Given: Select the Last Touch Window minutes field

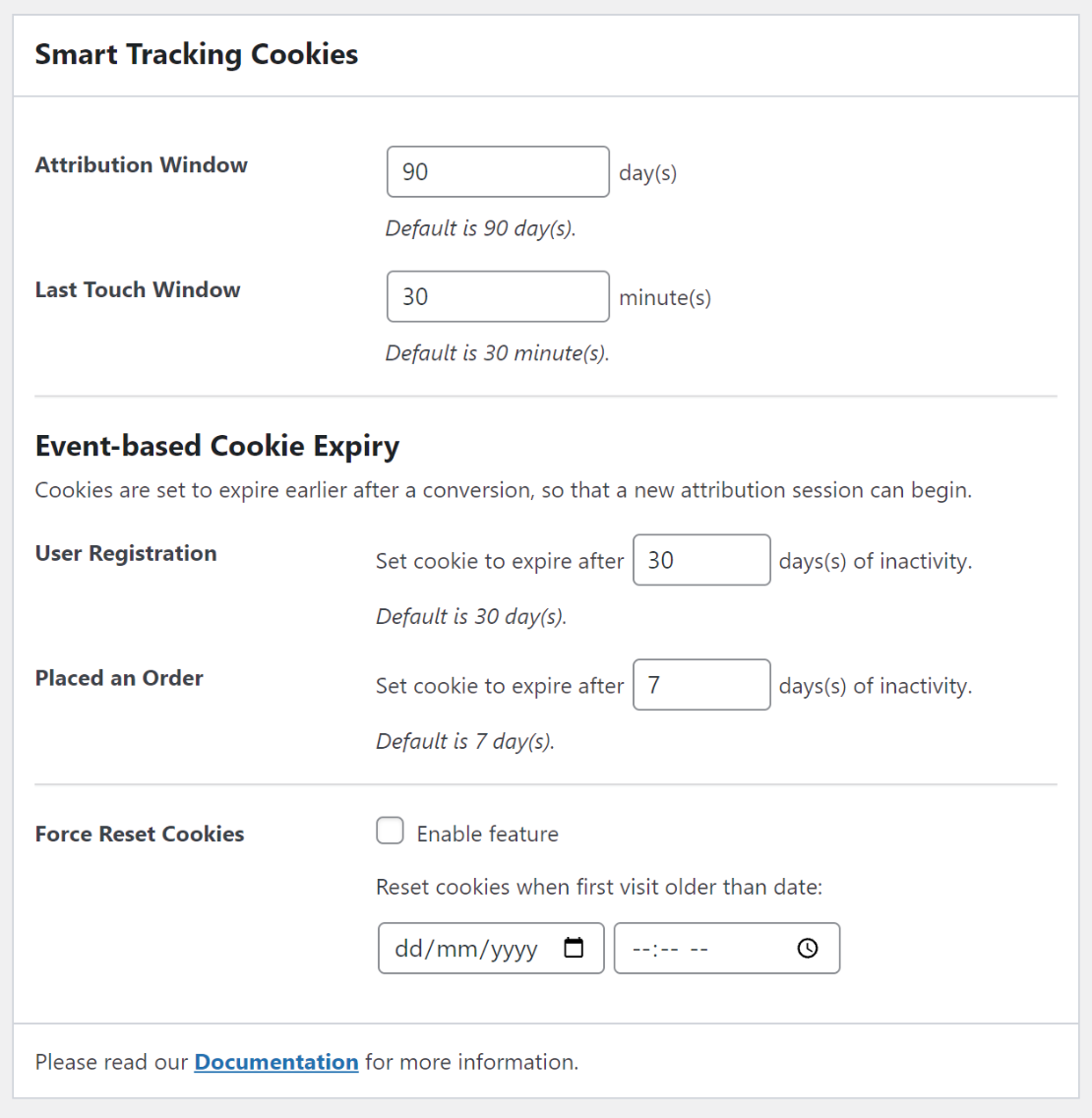Looking at the screenshot, I should pos(497,296).
